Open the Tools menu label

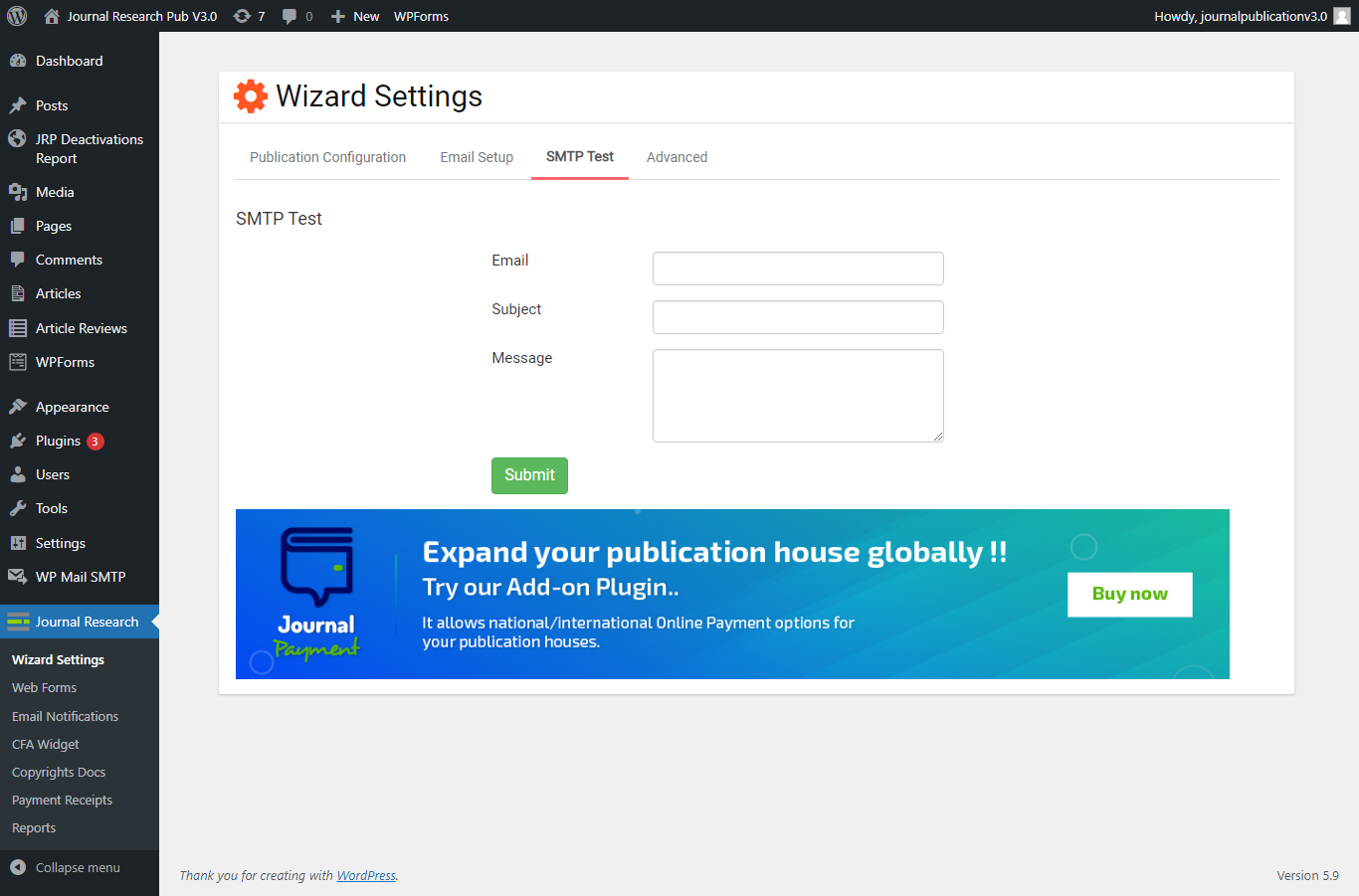[x=52, y=508]
